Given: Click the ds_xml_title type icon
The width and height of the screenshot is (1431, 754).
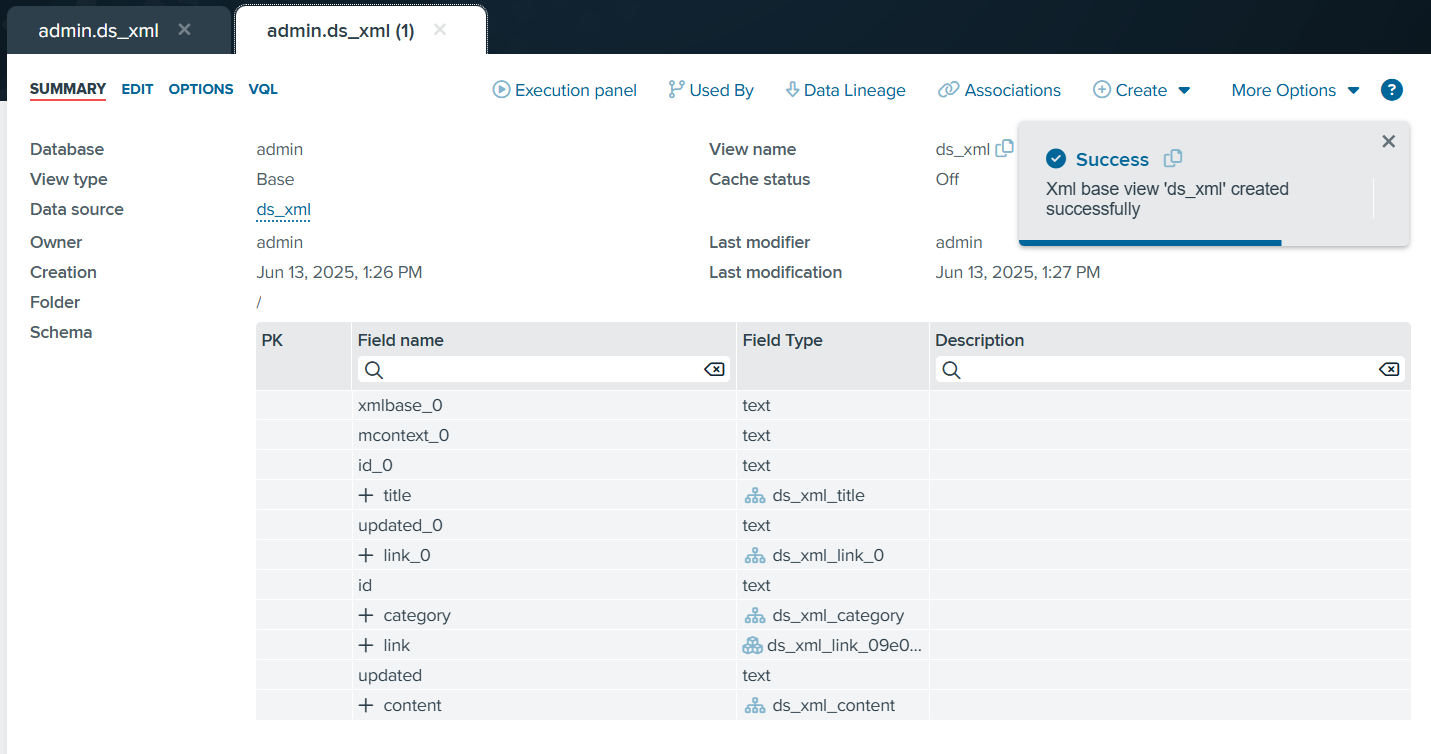Looking at the screenshot, I should point(755,495).
